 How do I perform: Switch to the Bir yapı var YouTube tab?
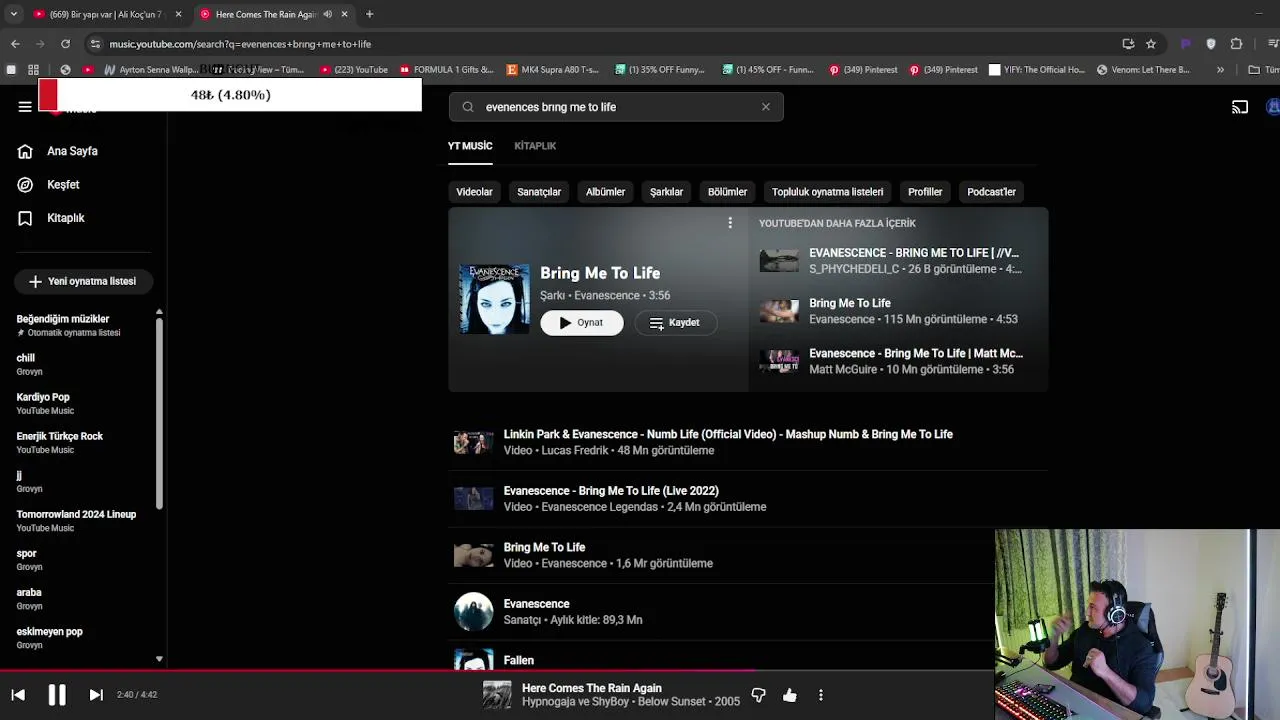(x=108, y=14)
